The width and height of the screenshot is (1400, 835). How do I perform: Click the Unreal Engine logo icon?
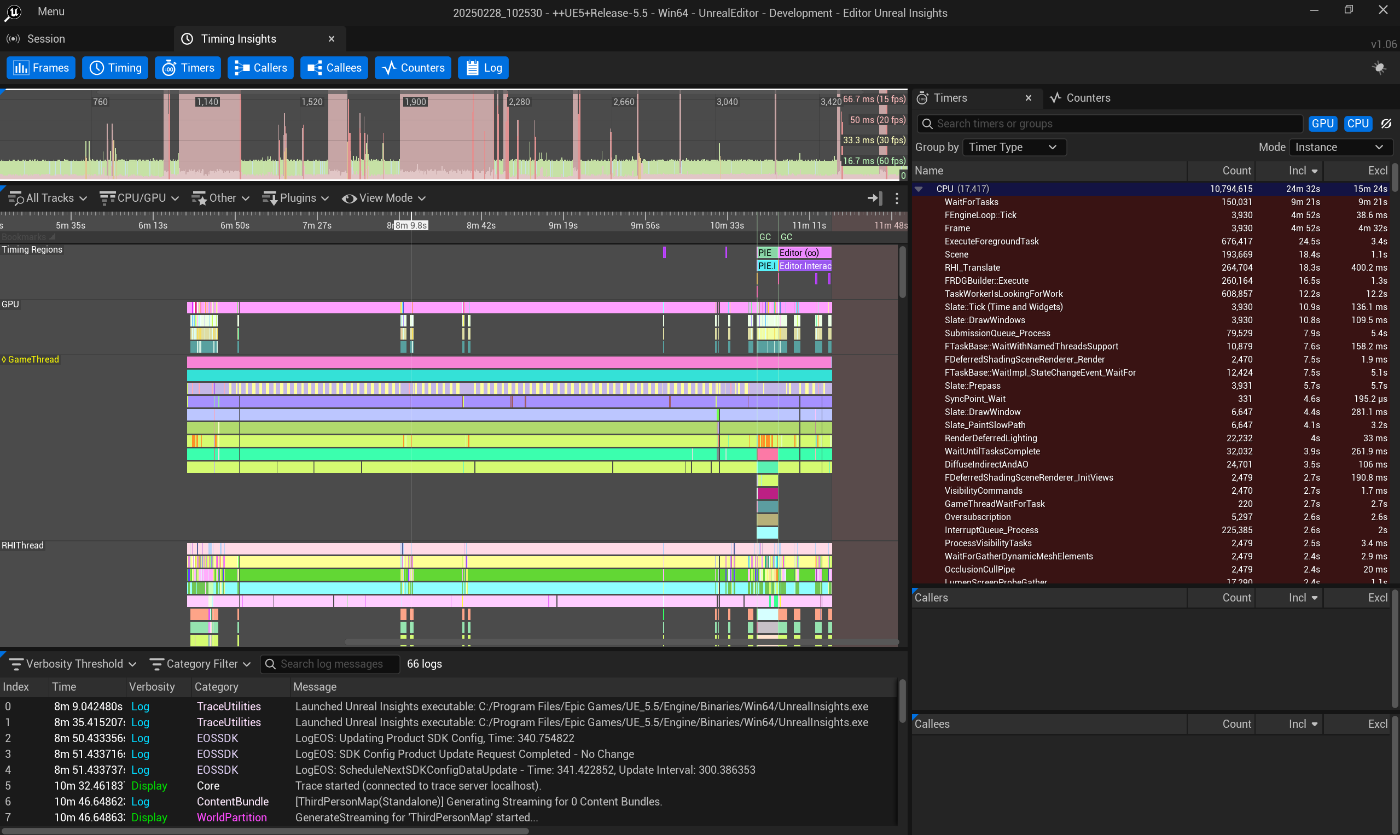[14, 12]
